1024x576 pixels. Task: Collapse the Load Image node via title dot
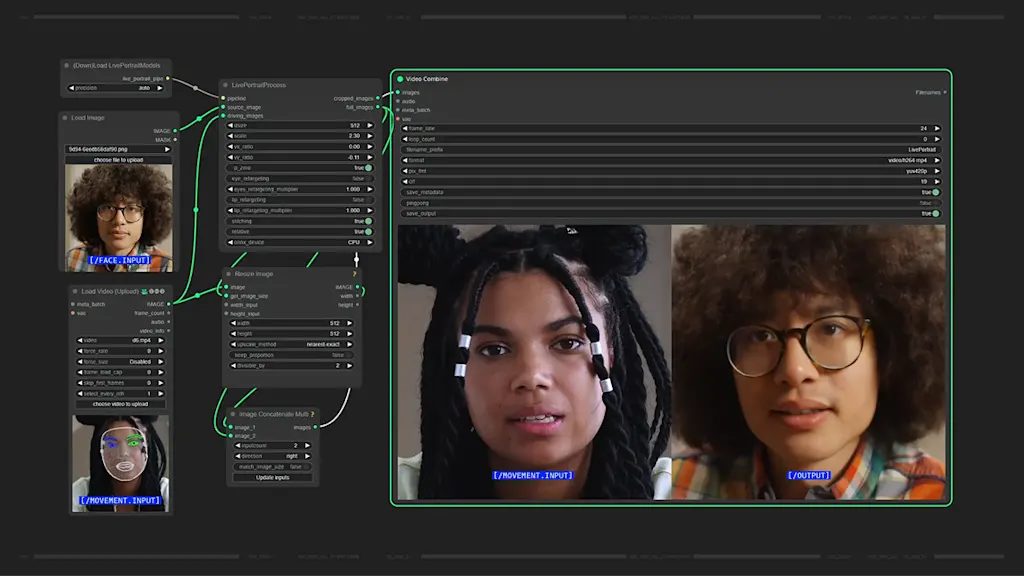[x=65, y=118]
